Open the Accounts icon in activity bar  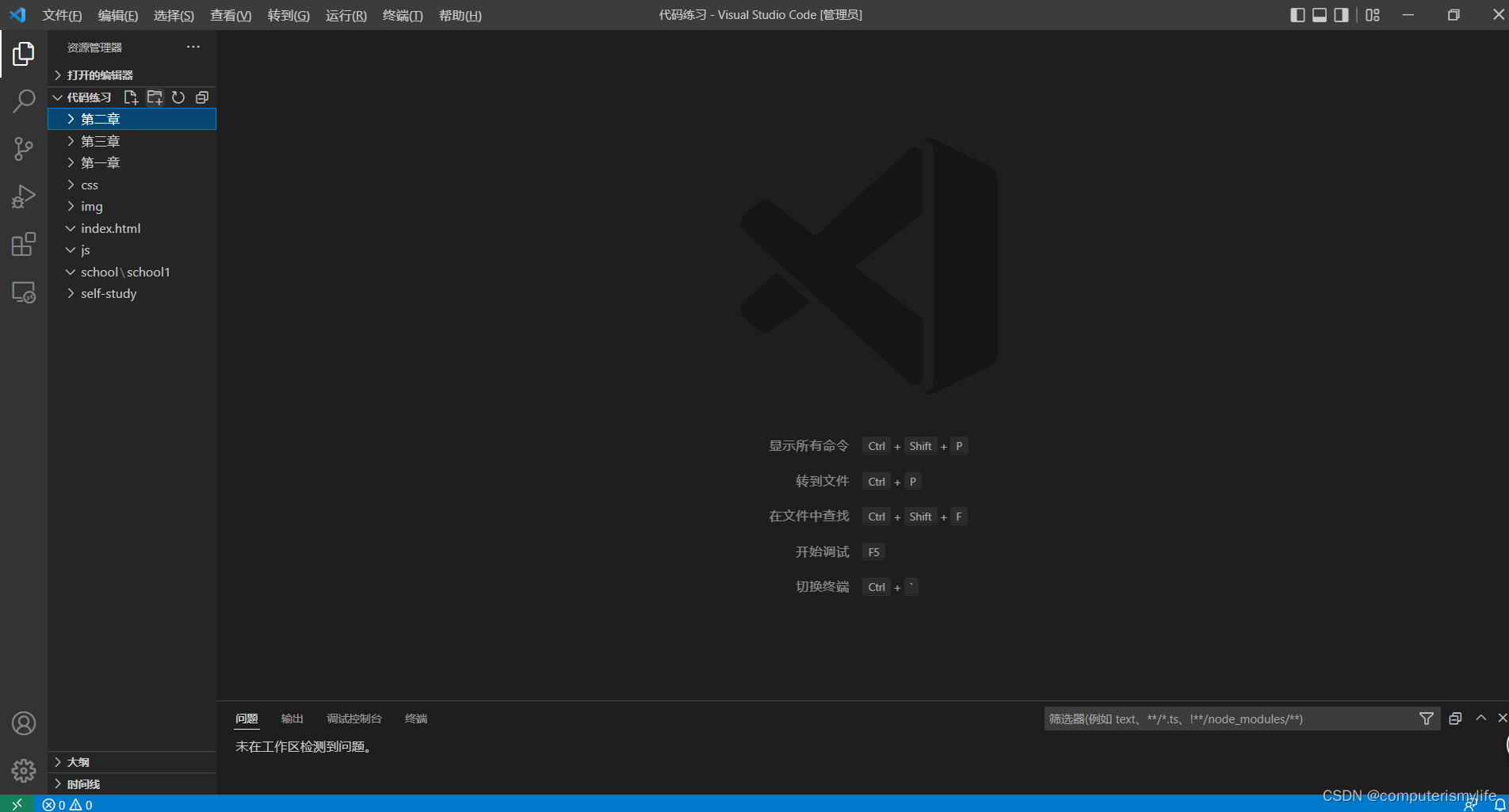point(24,723)
